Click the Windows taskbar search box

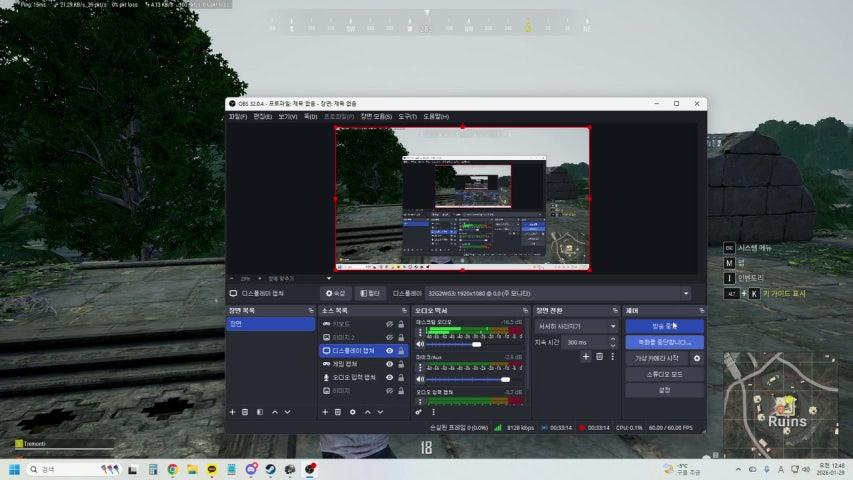[60, 469]
